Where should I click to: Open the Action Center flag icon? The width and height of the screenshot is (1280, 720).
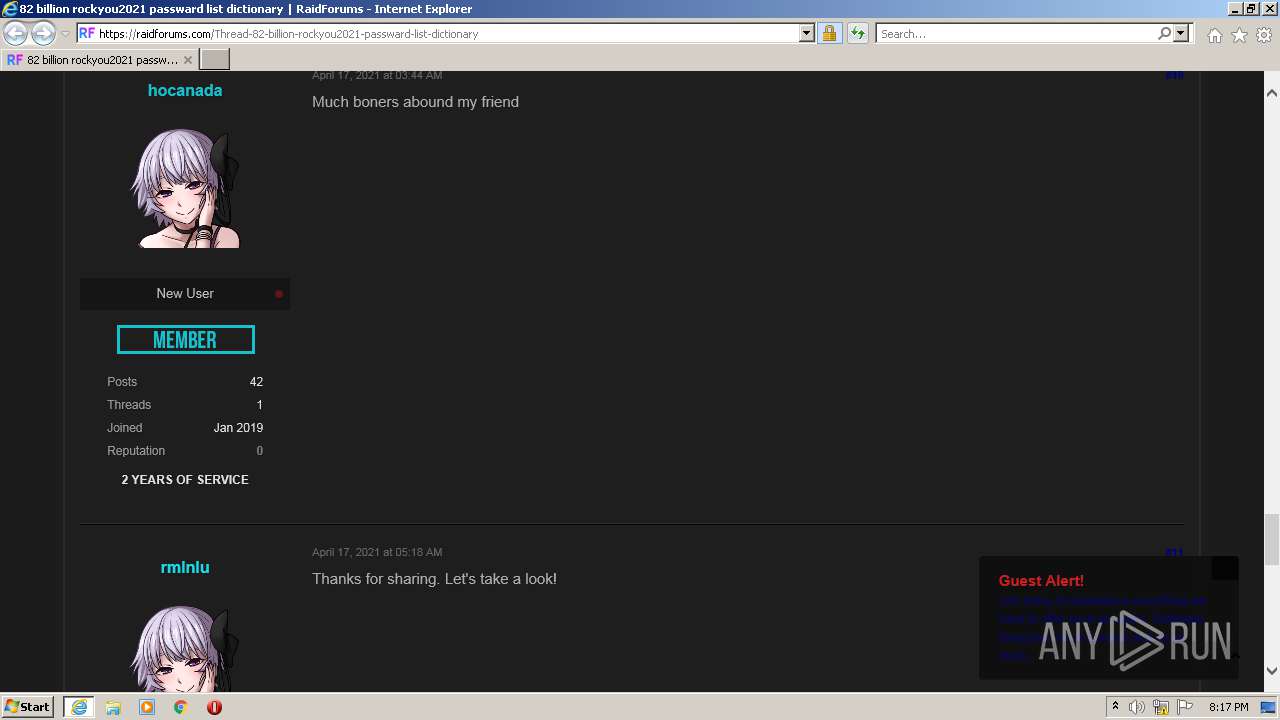[x=1185, y=707]
